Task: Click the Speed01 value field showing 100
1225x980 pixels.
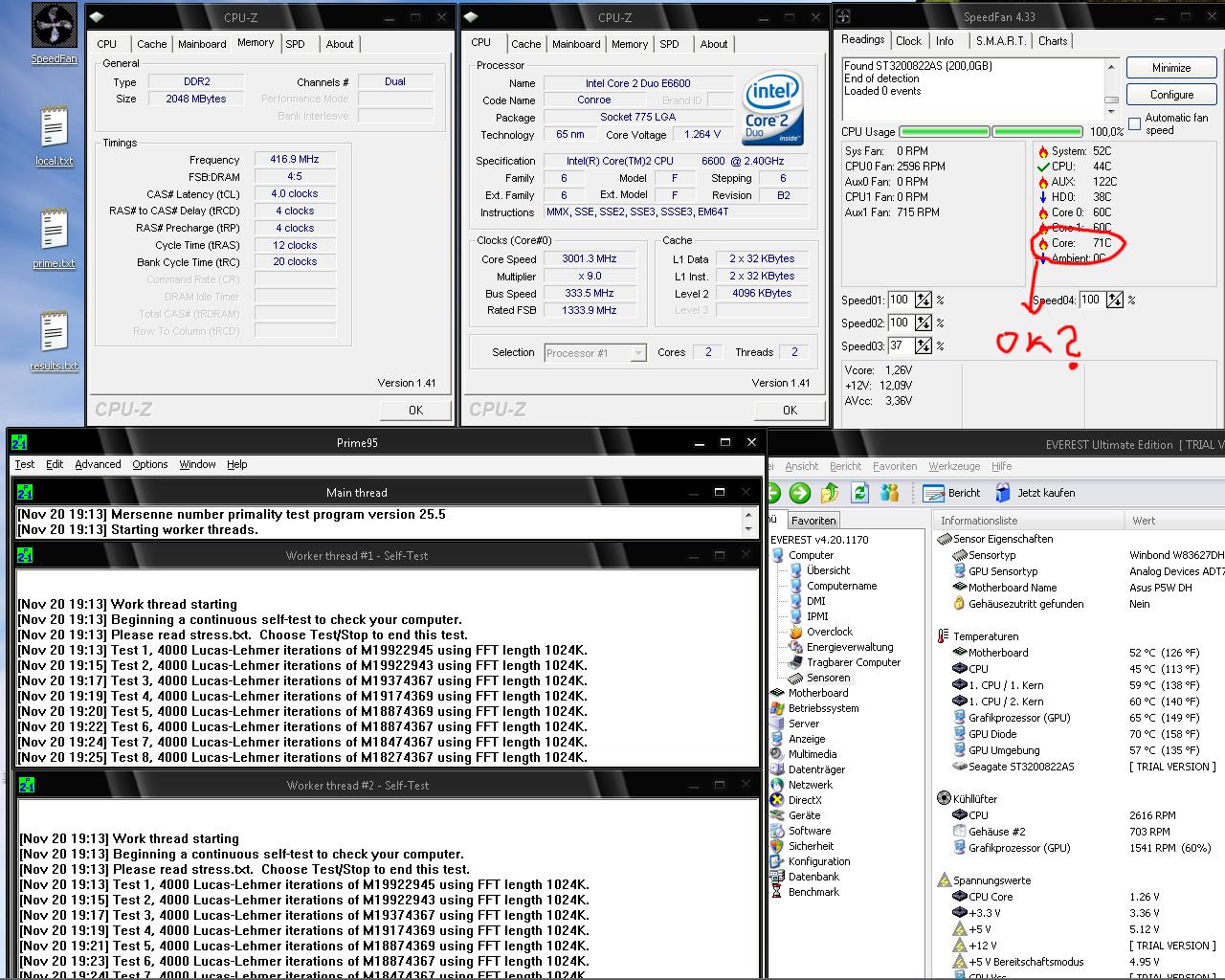Action: (x=900, y=301)
